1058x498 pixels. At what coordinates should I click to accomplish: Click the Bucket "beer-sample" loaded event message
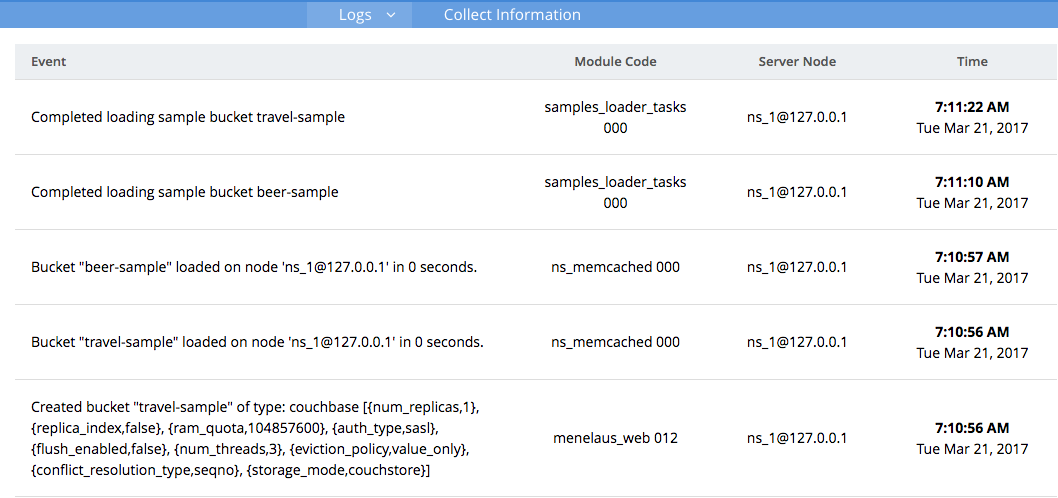pos(254,267)
